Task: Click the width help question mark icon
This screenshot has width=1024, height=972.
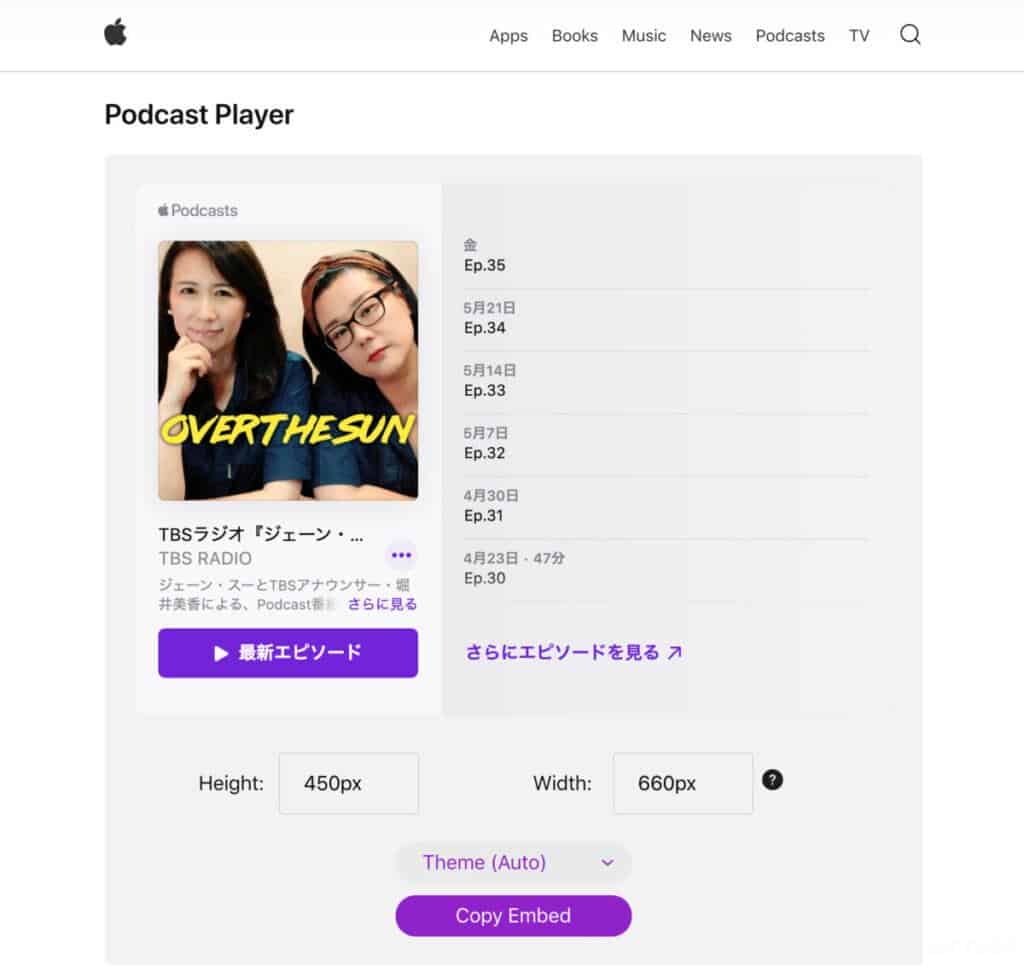Action: click(772, 780)
